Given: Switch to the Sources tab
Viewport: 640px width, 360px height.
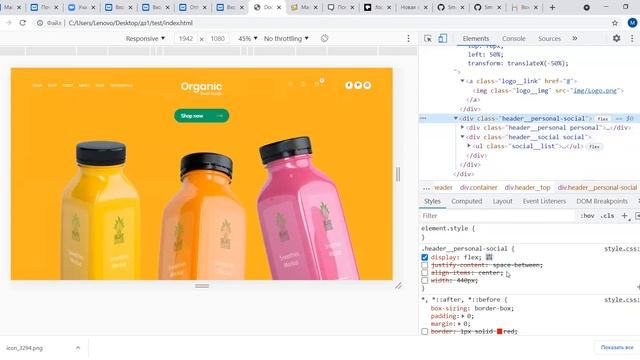Looking at the screenshot, I should [549, 38].
